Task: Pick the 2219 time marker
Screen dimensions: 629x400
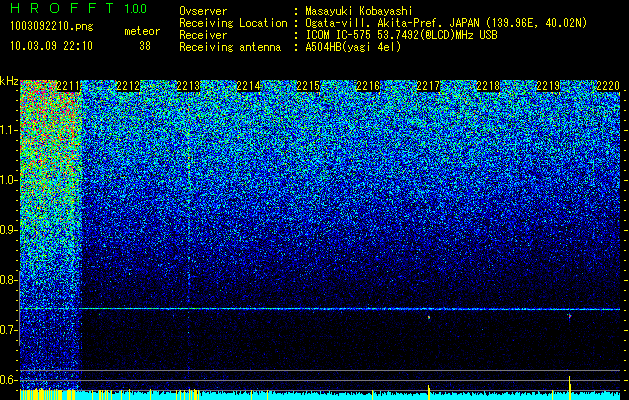Action: pyautogui.click(x=548, y=86)
